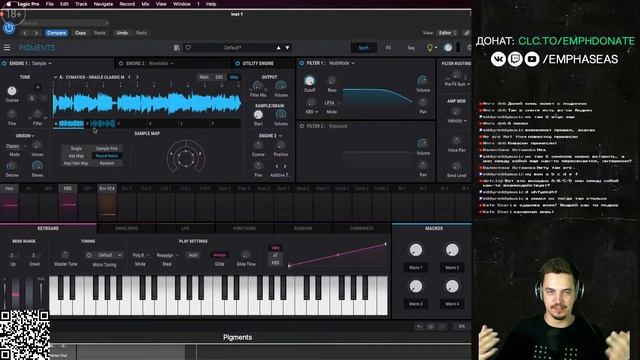640x360 pixels.
Task: Favorite the preset with the heart icon
Action: coord(188,48)
